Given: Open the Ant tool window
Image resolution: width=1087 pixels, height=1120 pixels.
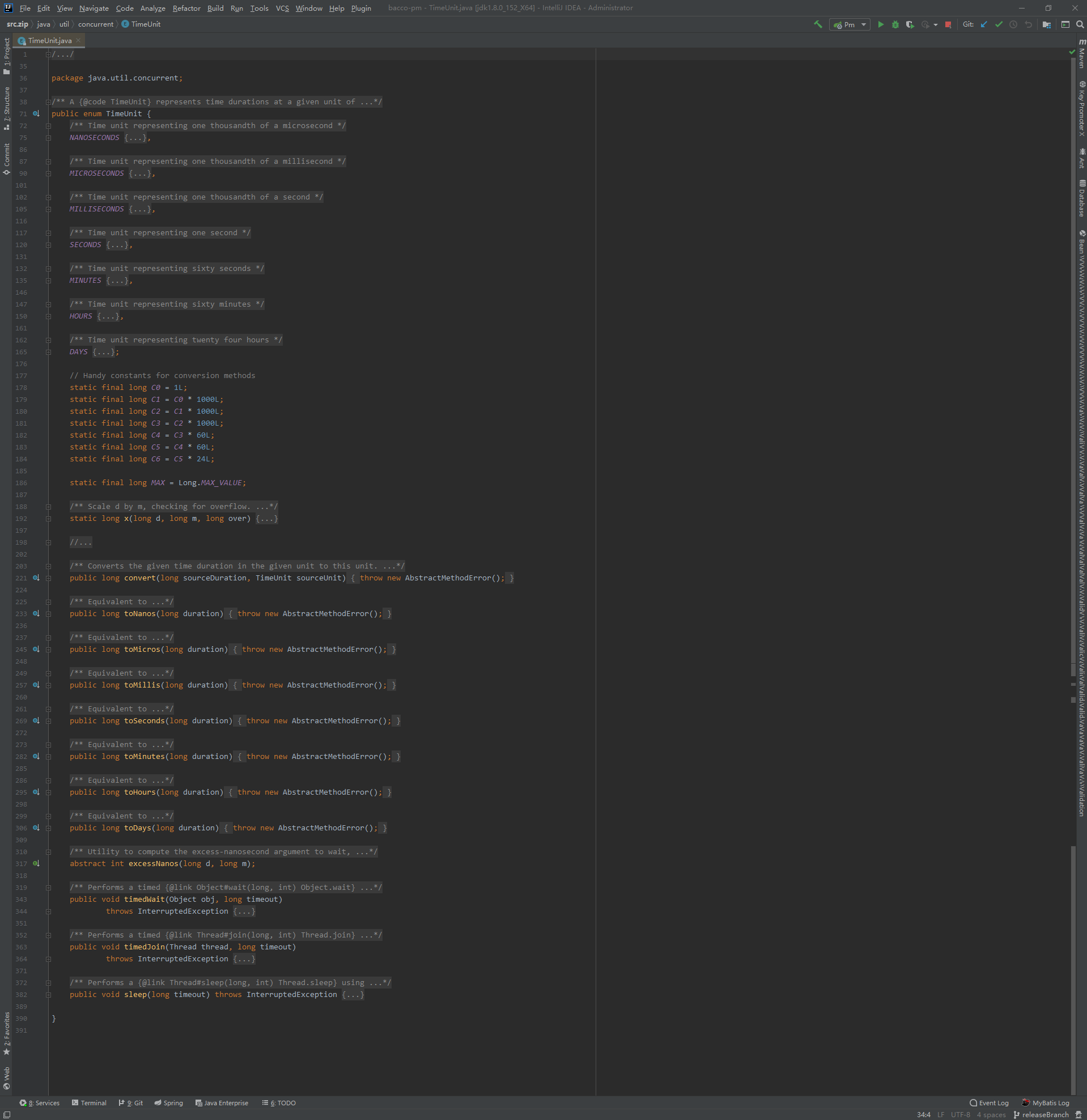Looking at the screenshot, I should tap(1081, 158).
